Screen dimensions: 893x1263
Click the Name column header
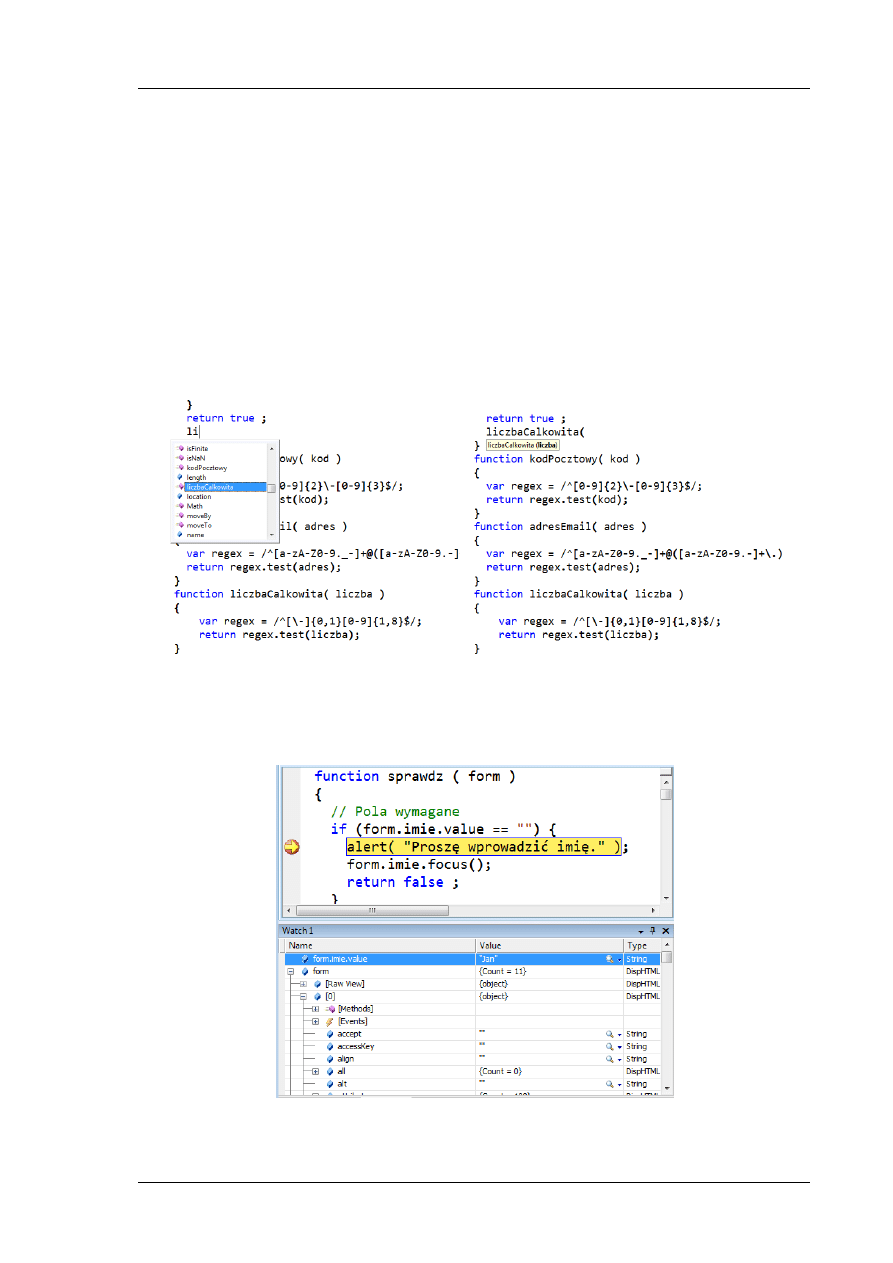[x=301, y=945]
